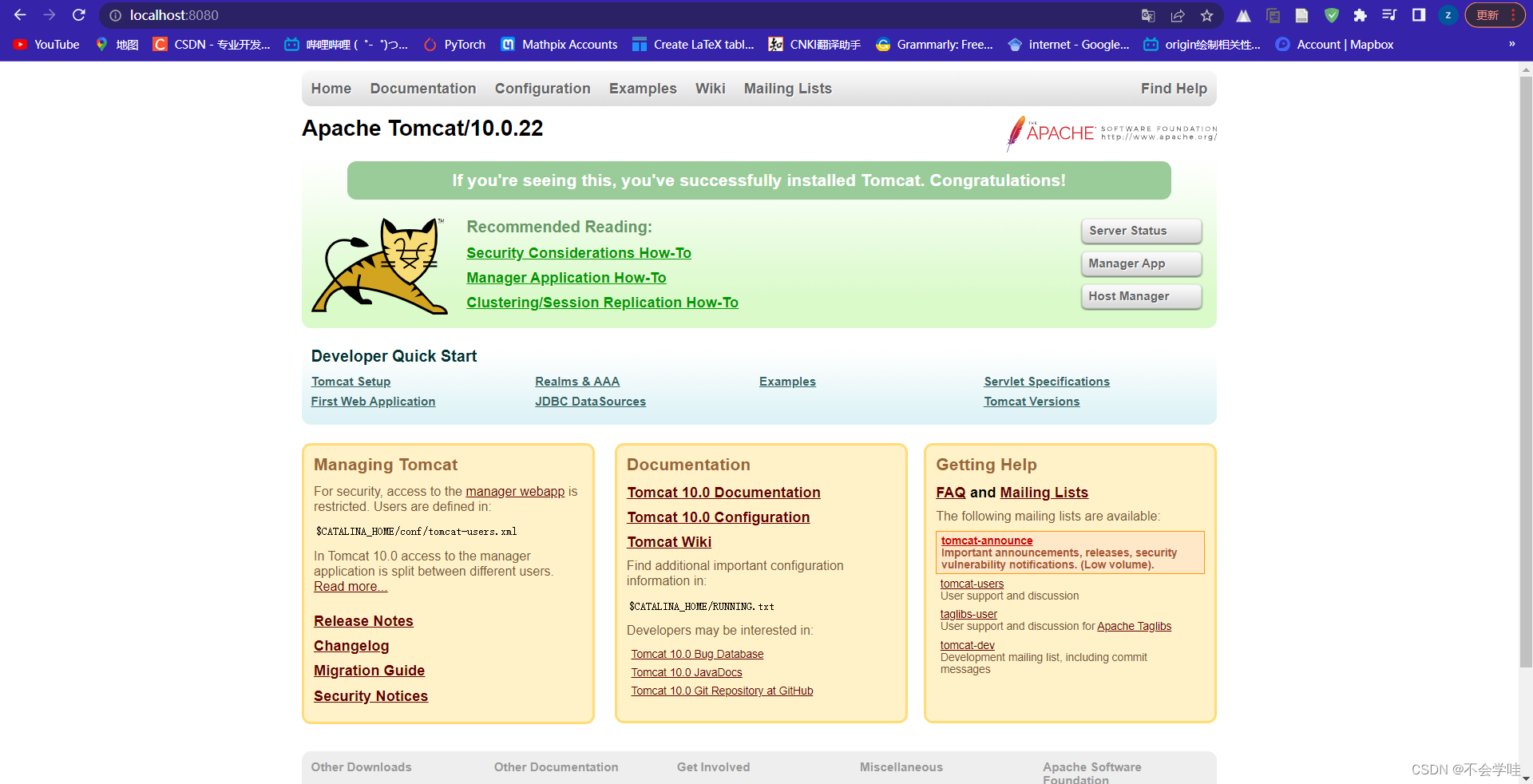Open the tomcat-announce mailing list link
This screenshot has height=784, width=1533.
click(987, 540)
